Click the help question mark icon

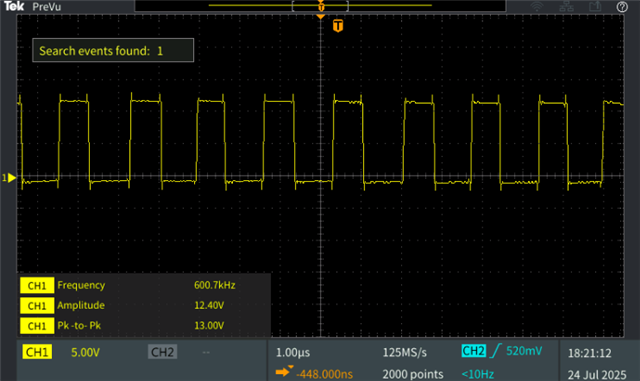tap(622, 7)
